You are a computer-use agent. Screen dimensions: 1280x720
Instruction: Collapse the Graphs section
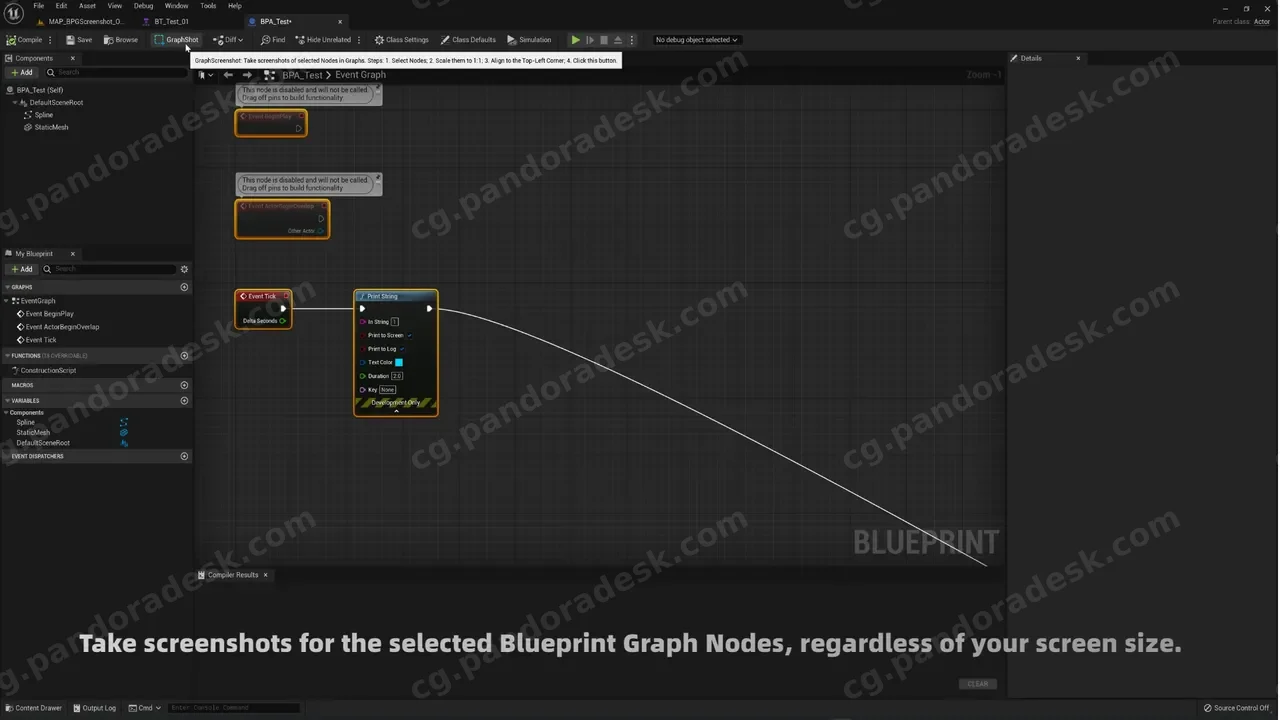point(8,287)
